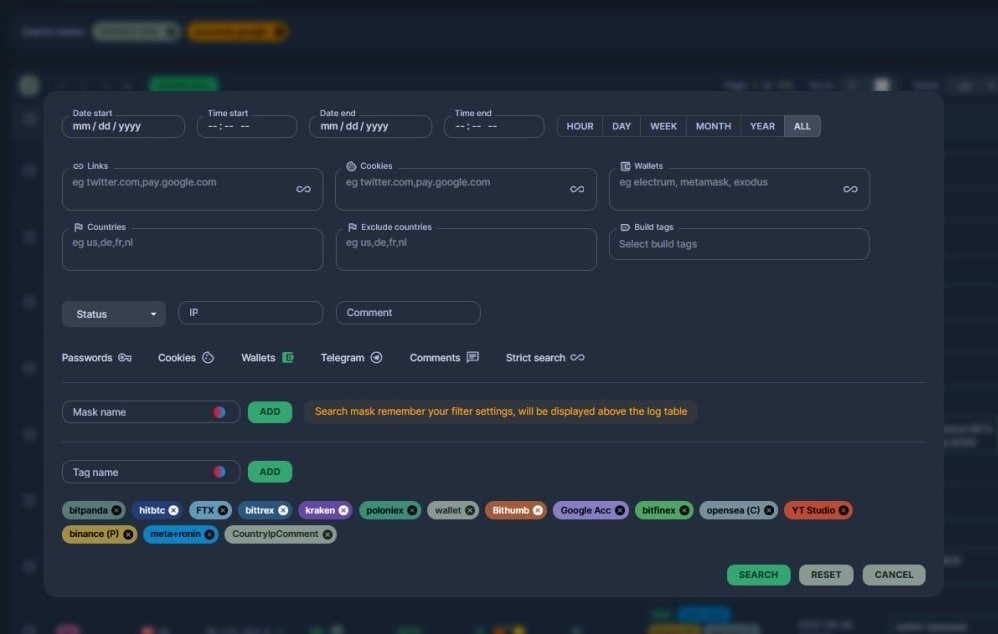This screenshot has width=998, height=634.
Task: Remove the kraken tag via its x icon
Action: point(344,510)
